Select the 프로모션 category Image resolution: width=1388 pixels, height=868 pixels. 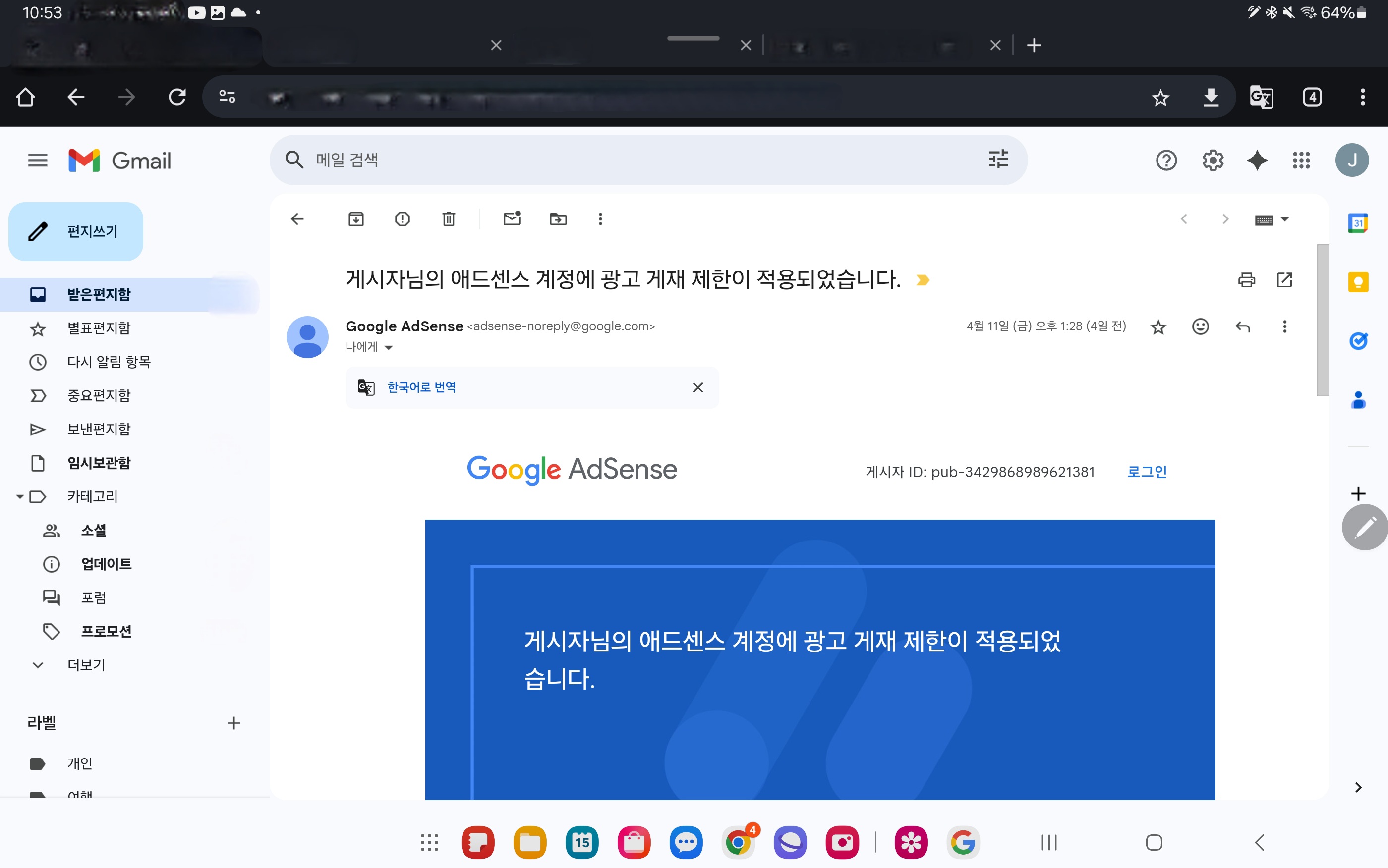pyautogui.click(x=106, y=632)
